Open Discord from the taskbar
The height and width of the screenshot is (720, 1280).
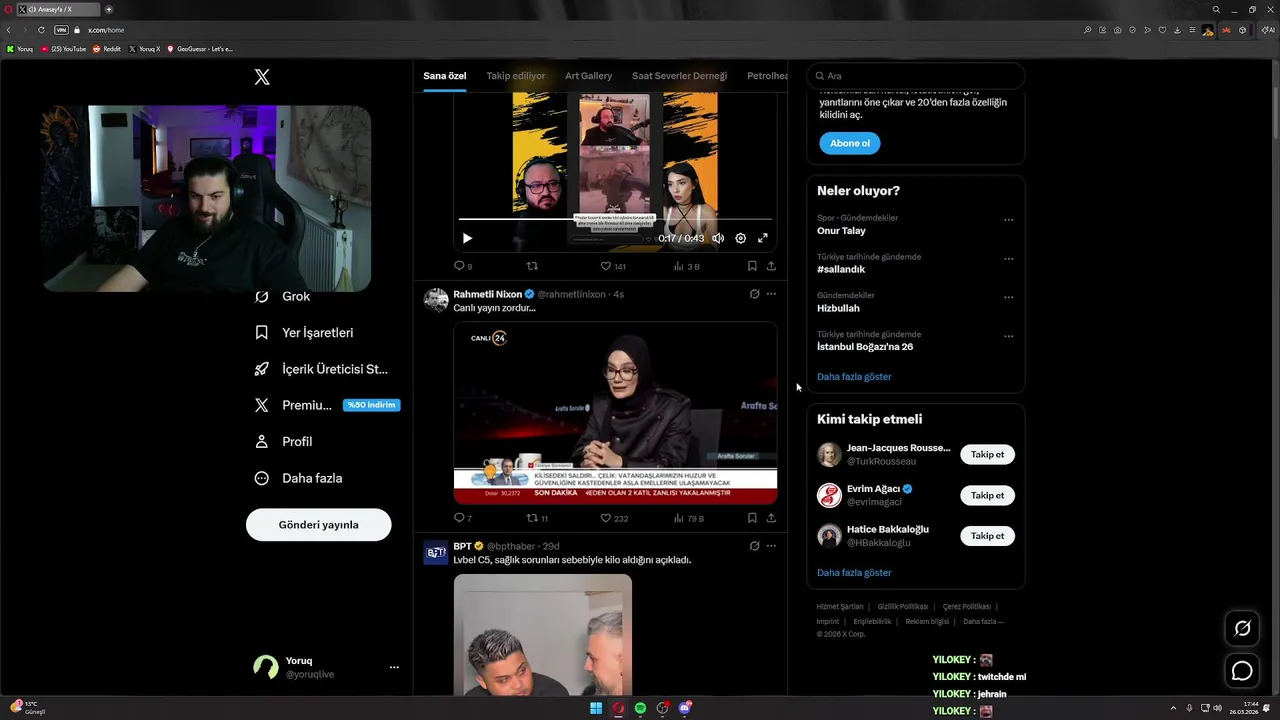pyautogui.click(x=684, y=708)
